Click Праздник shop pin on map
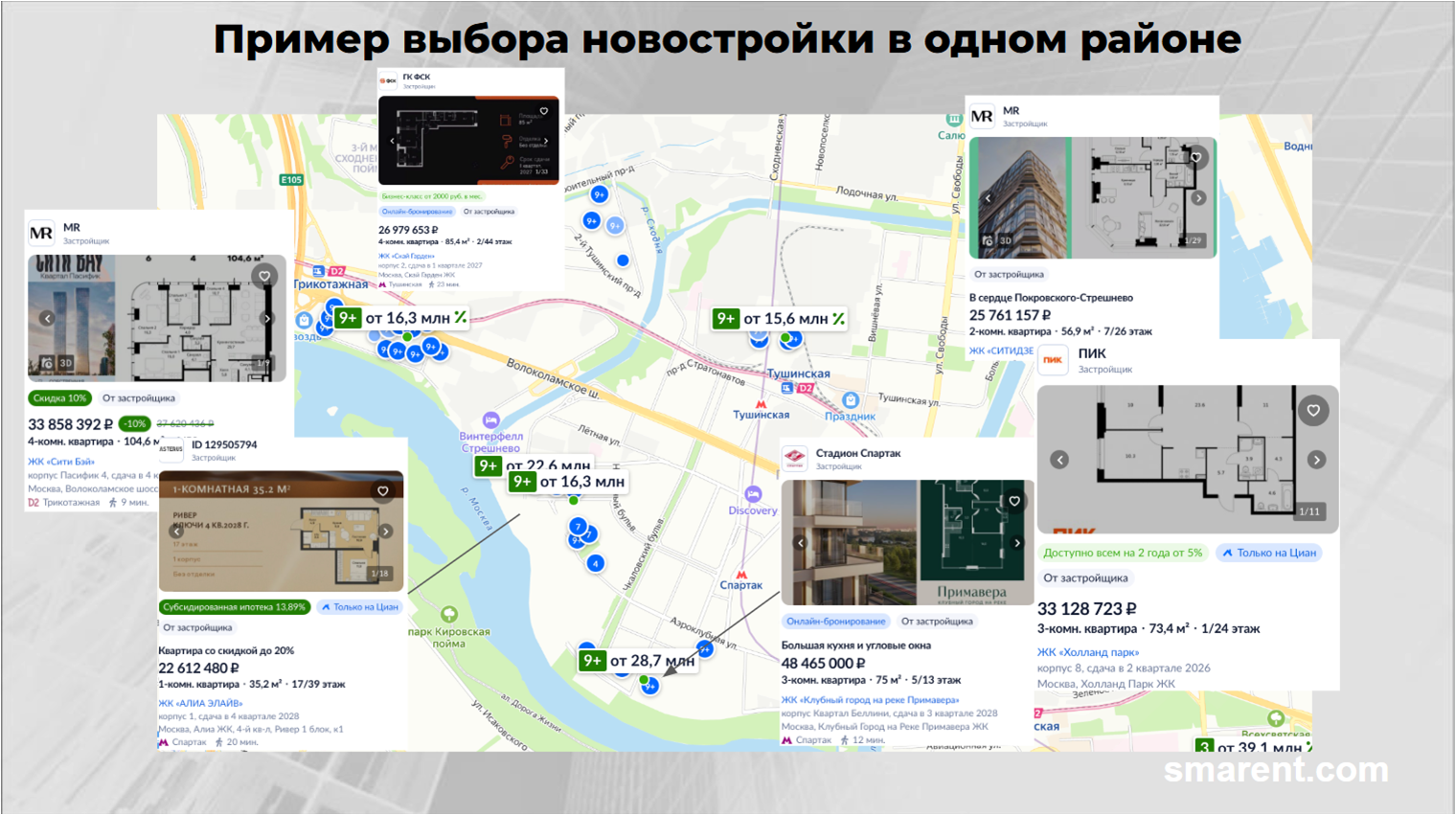This screenshot has height=815, width=1456. (851, 400)
